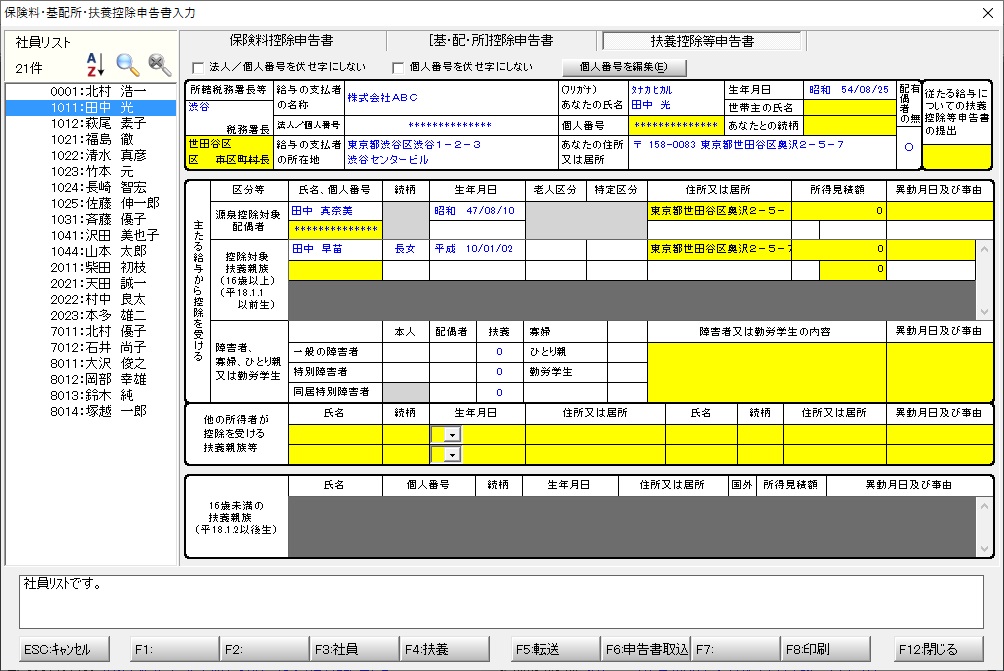
Task: Click the blank F7: button
Action: [736, 649]
